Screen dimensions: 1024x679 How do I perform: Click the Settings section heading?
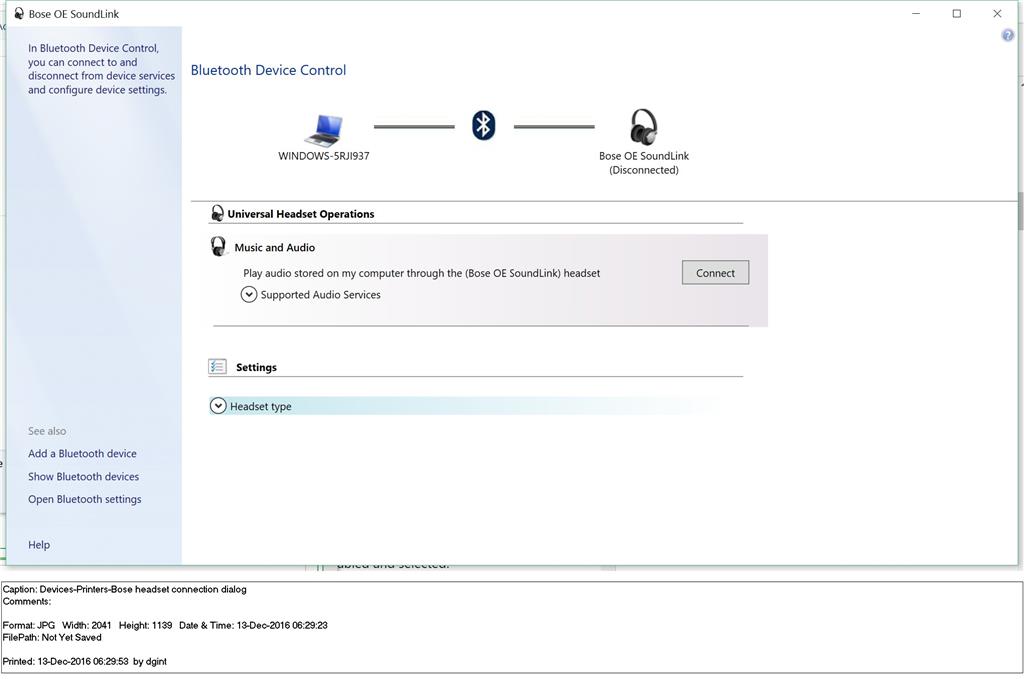[257, 367]
